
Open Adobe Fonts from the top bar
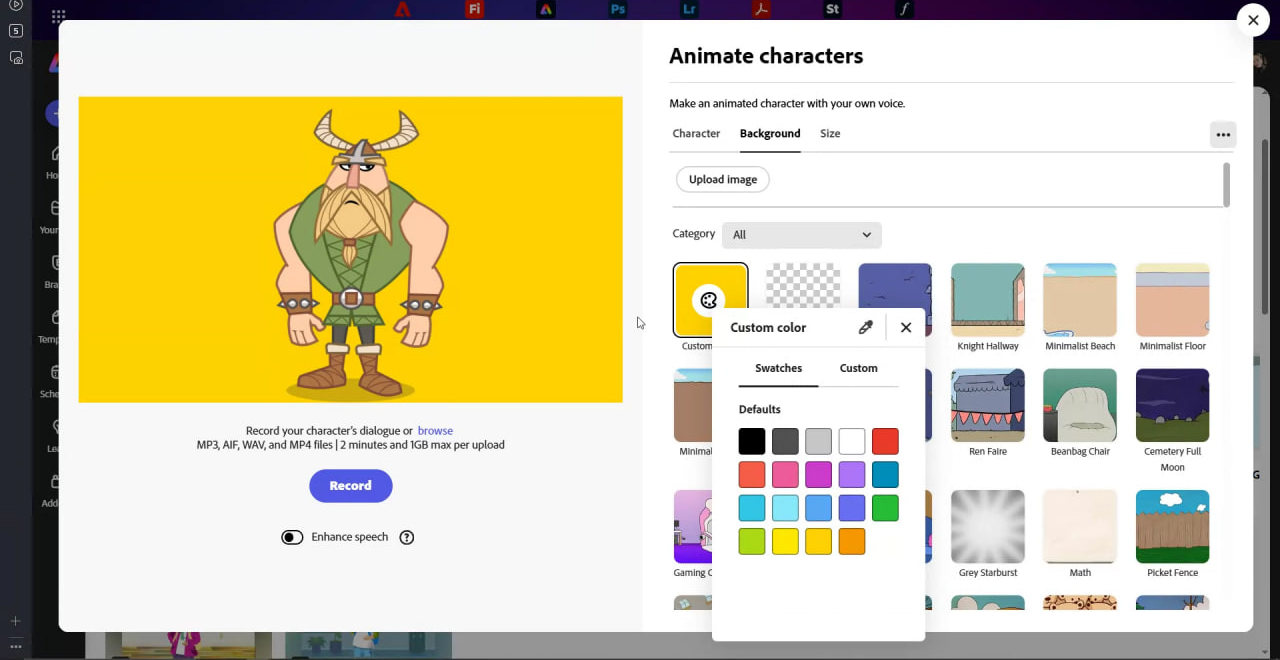pos(904,9)
